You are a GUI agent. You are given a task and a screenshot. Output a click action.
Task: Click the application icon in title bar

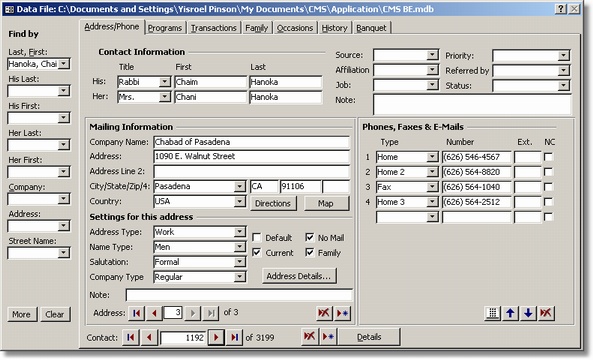[9, 9]
